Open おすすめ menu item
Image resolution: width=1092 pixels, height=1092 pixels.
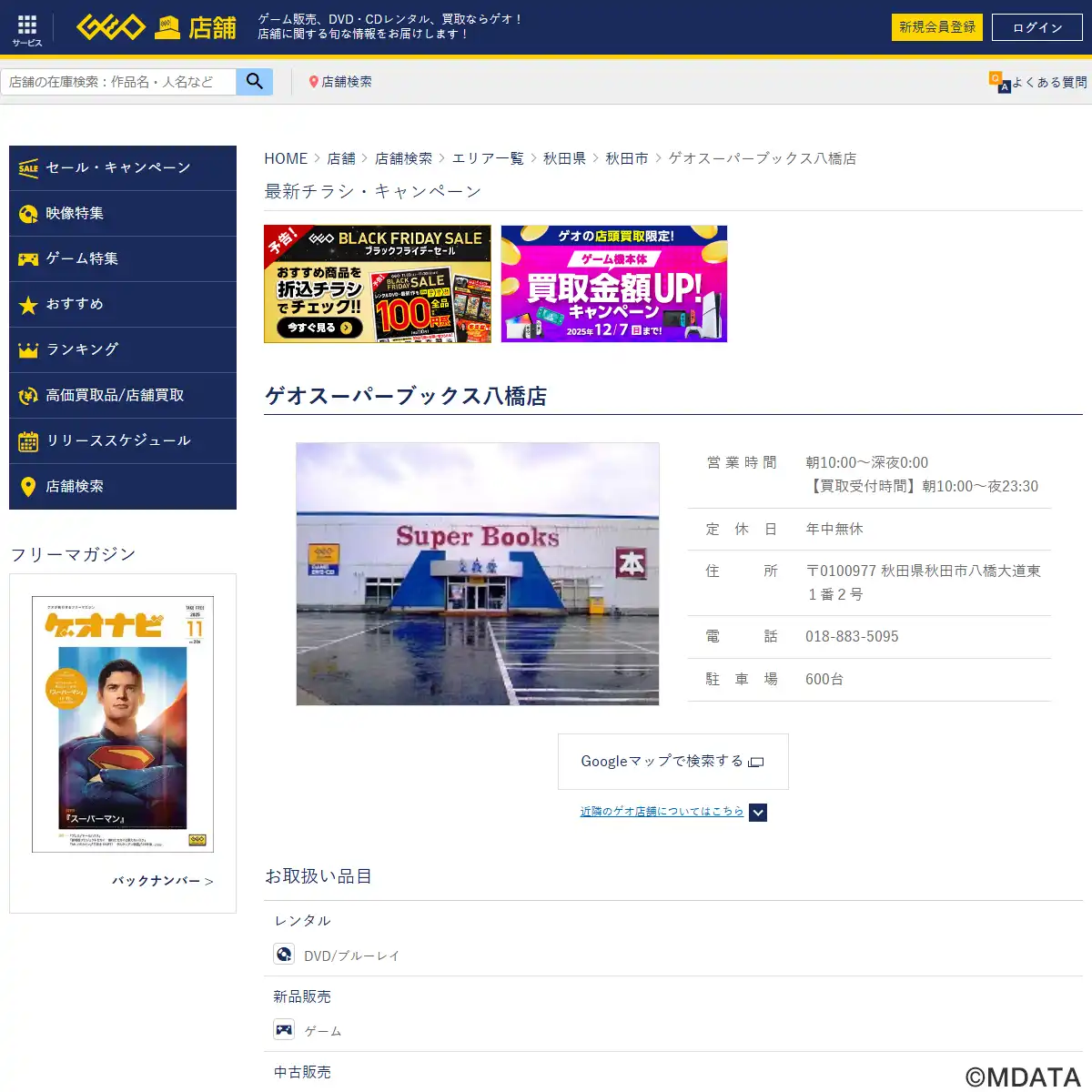click(x=123, y=305)
